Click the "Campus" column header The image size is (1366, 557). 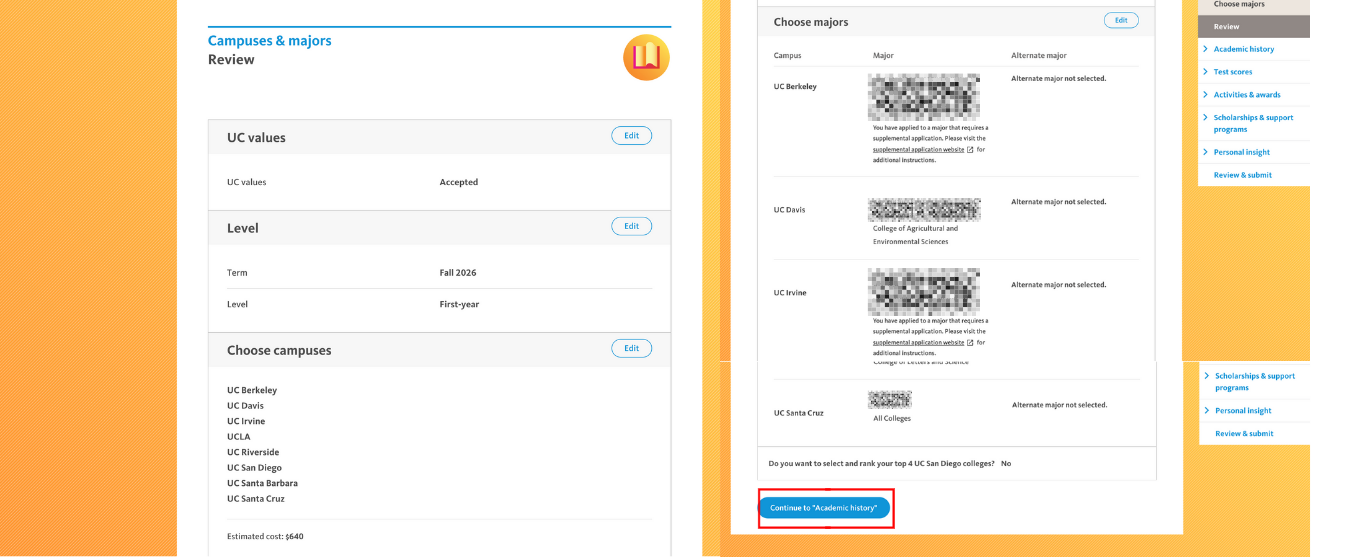(787, 56)
